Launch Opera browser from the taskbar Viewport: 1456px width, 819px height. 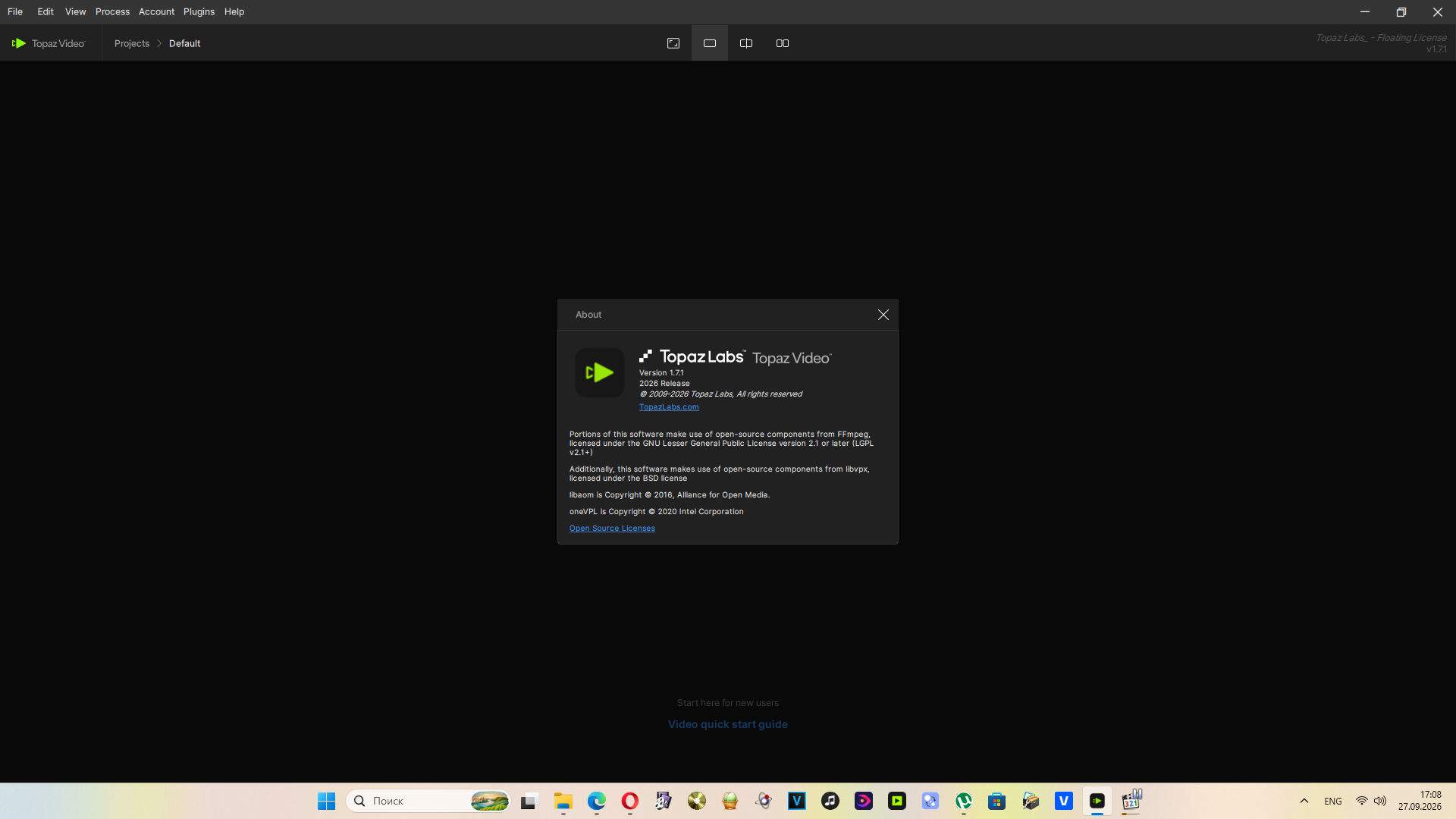click(629, 801)
